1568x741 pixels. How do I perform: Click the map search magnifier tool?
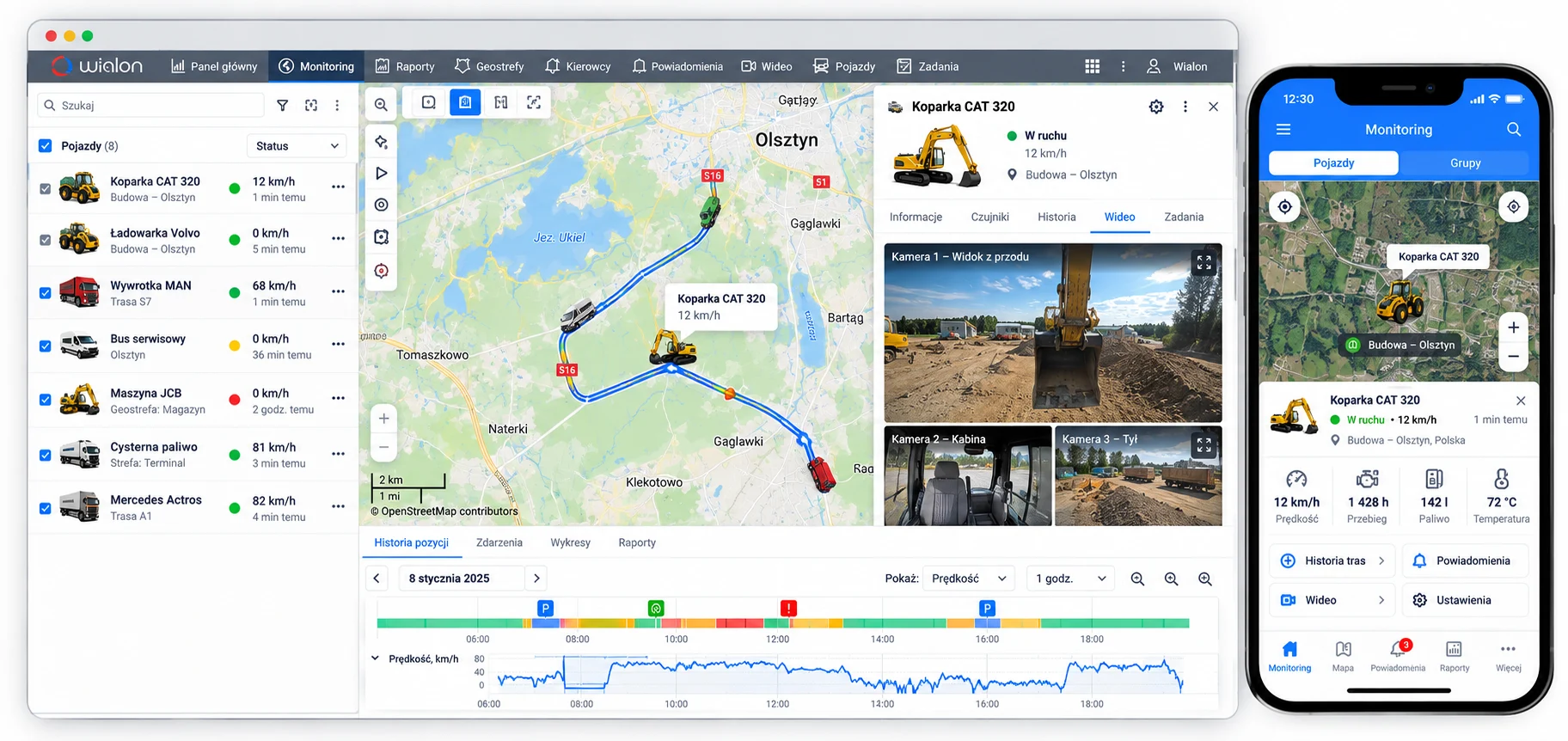pos(381,105)
